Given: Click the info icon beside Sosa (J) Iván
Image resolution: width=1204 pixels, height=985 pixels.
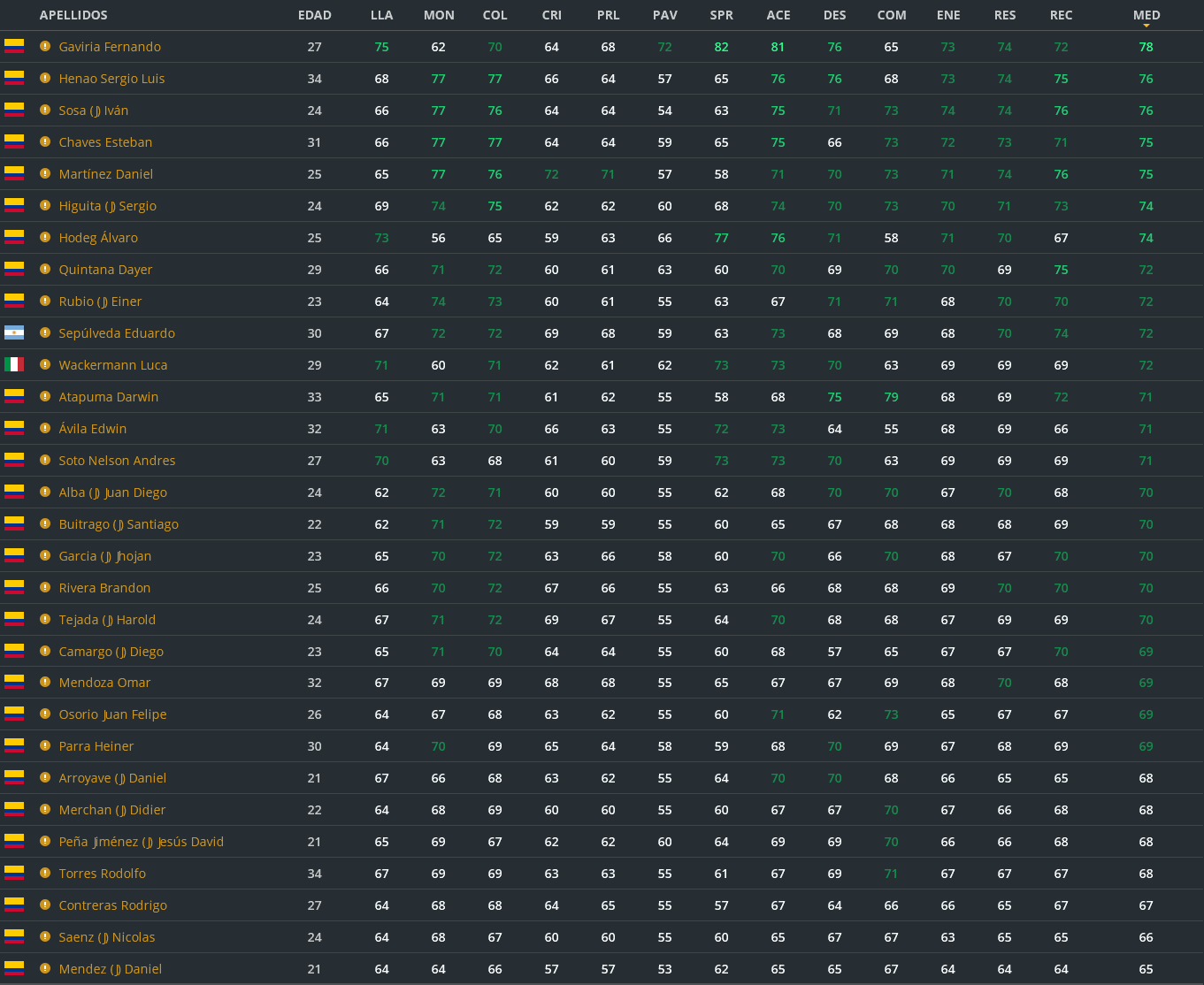Looking at the screenshot, I should 45,110.
